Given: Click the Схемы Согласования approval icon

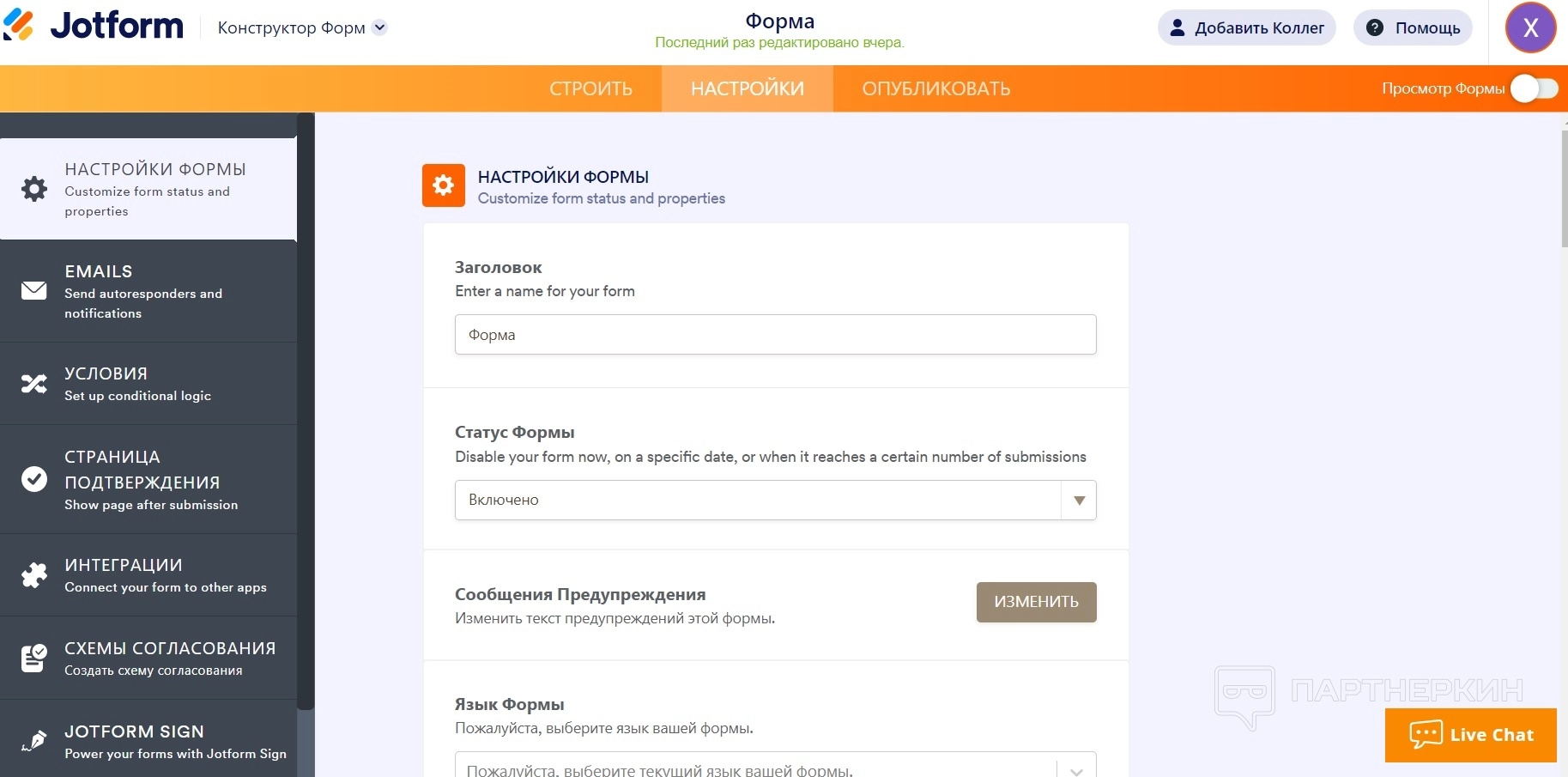Looking at the screenshot, I should [34, 658].
